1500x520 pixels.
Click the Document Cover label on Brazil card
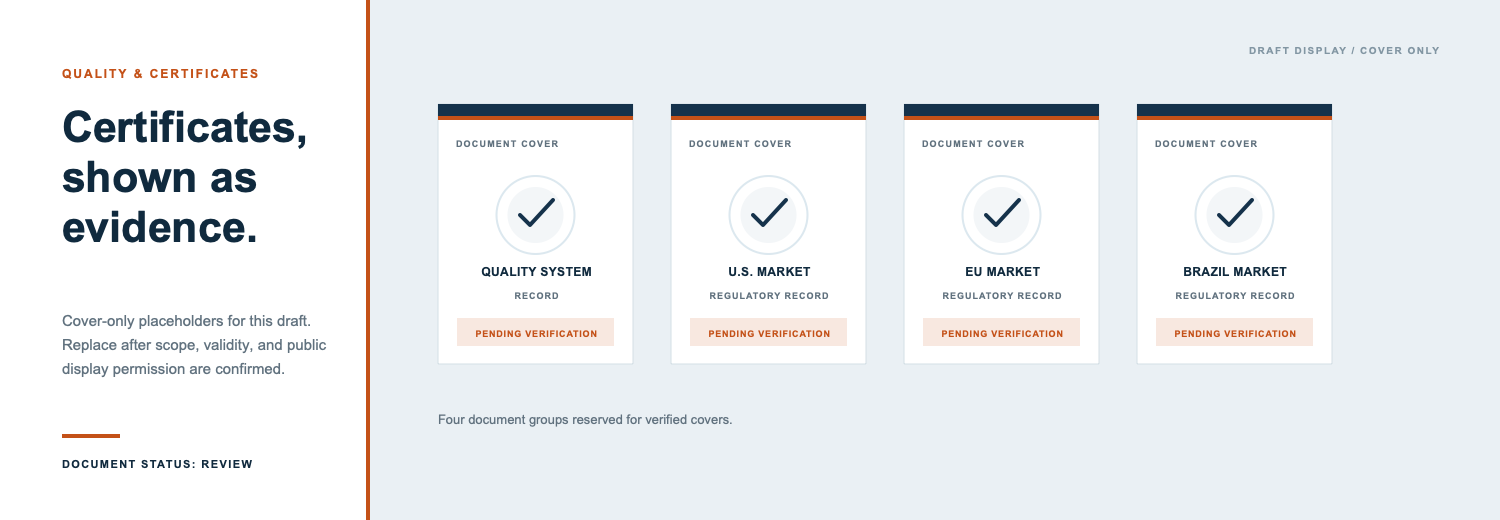pos(1206,144)
